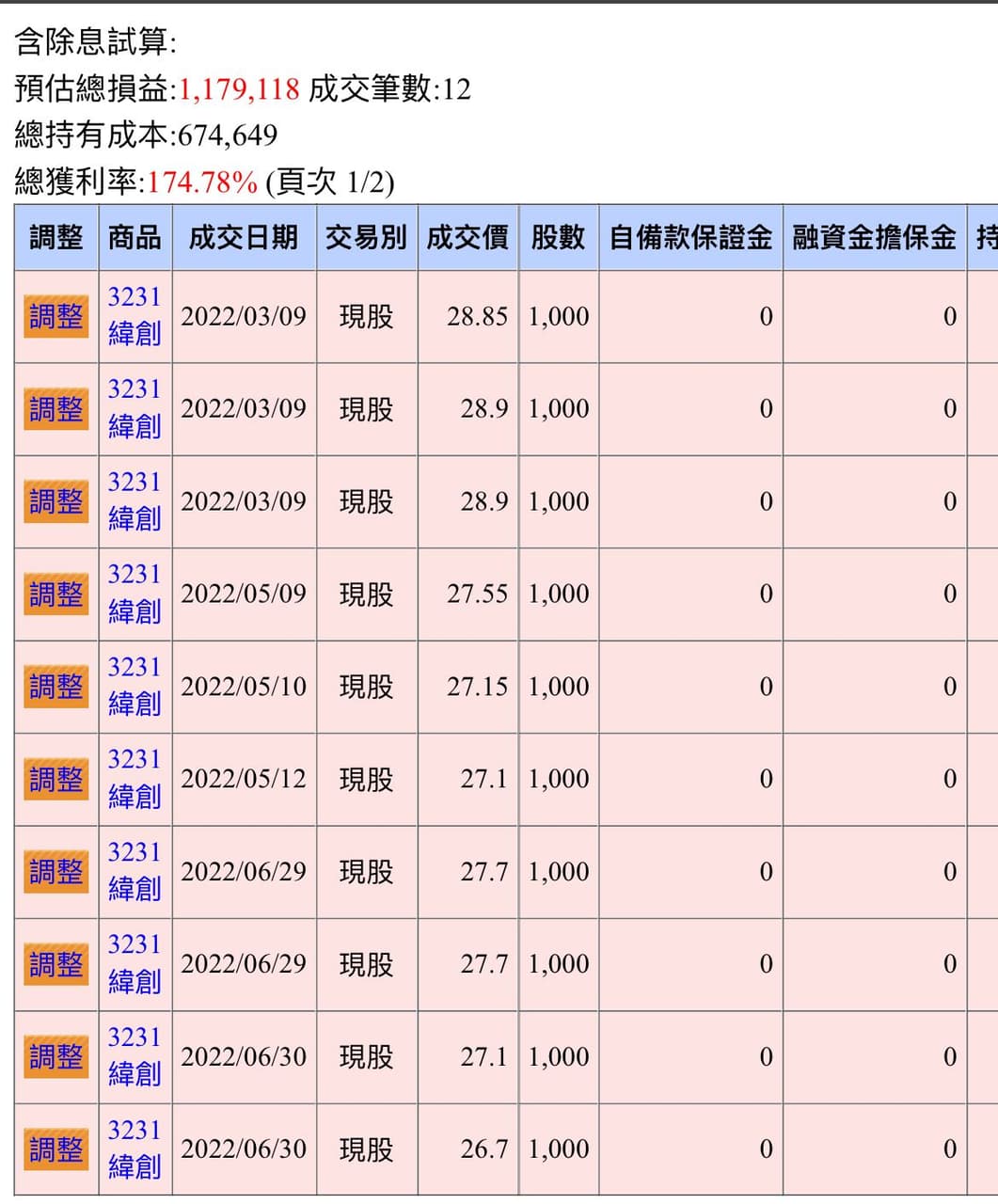Click 調整 button for 28.85 trade

point(56,316)
